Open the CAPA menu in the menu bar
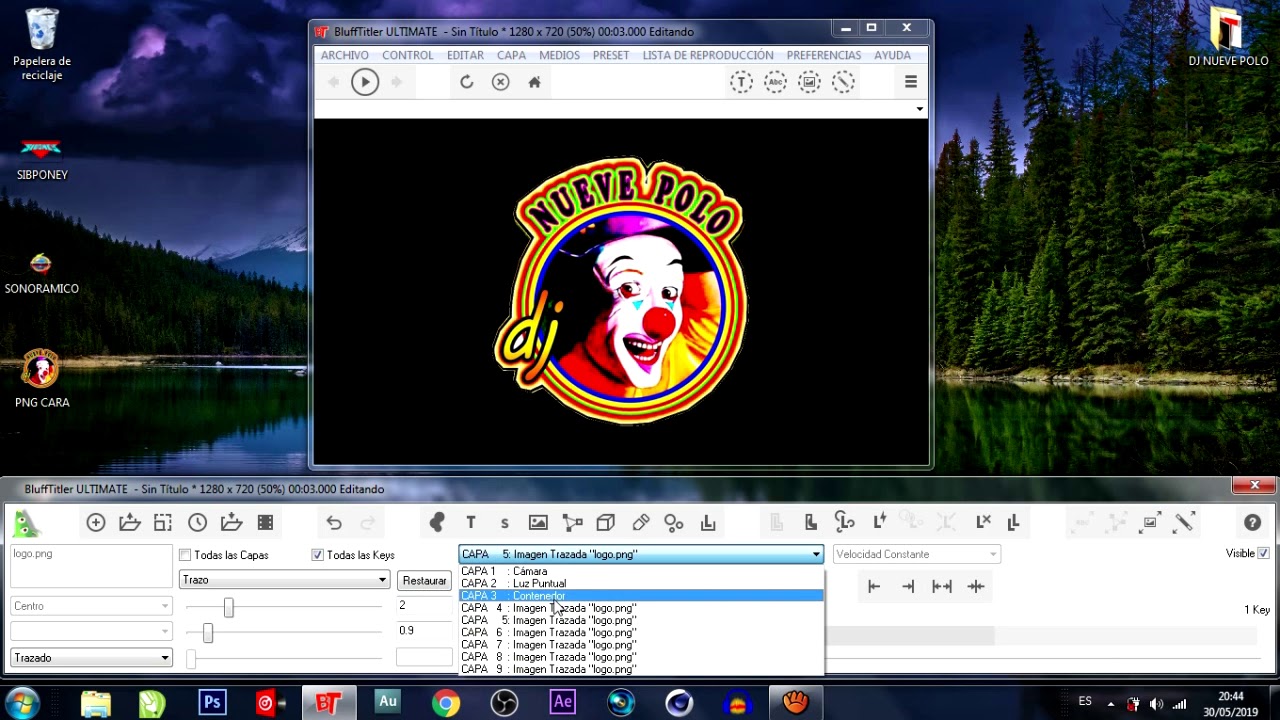 tap(511, 55)
